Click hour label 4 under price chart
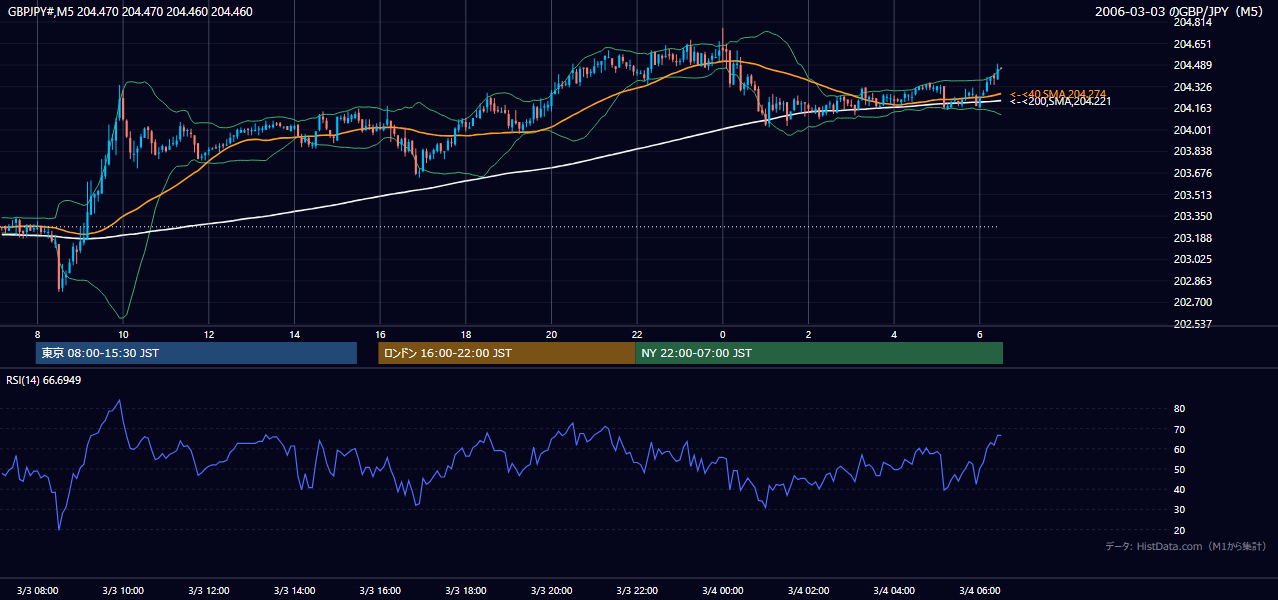Image resolution: width=1278 pixels, height=600 pixels. click(x=894, y=334)
